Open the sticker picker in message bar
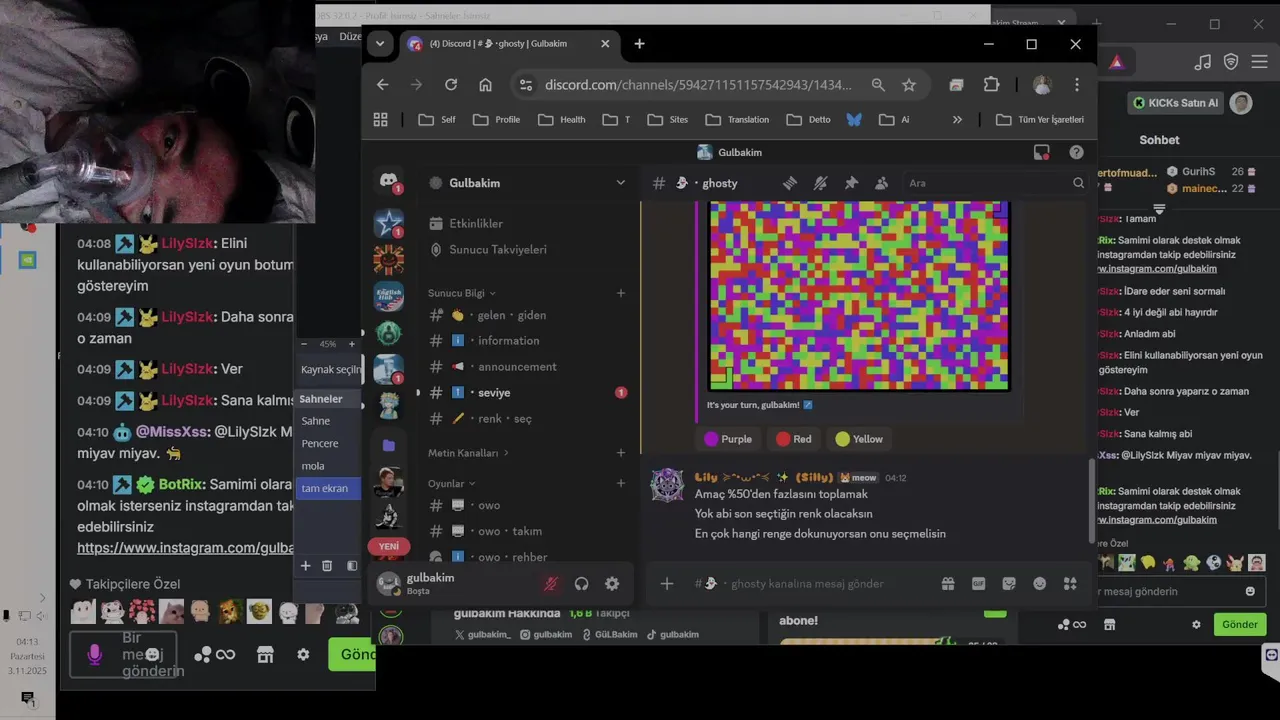The width and height of the screenshot is (1280, 720). [1009, 584]
